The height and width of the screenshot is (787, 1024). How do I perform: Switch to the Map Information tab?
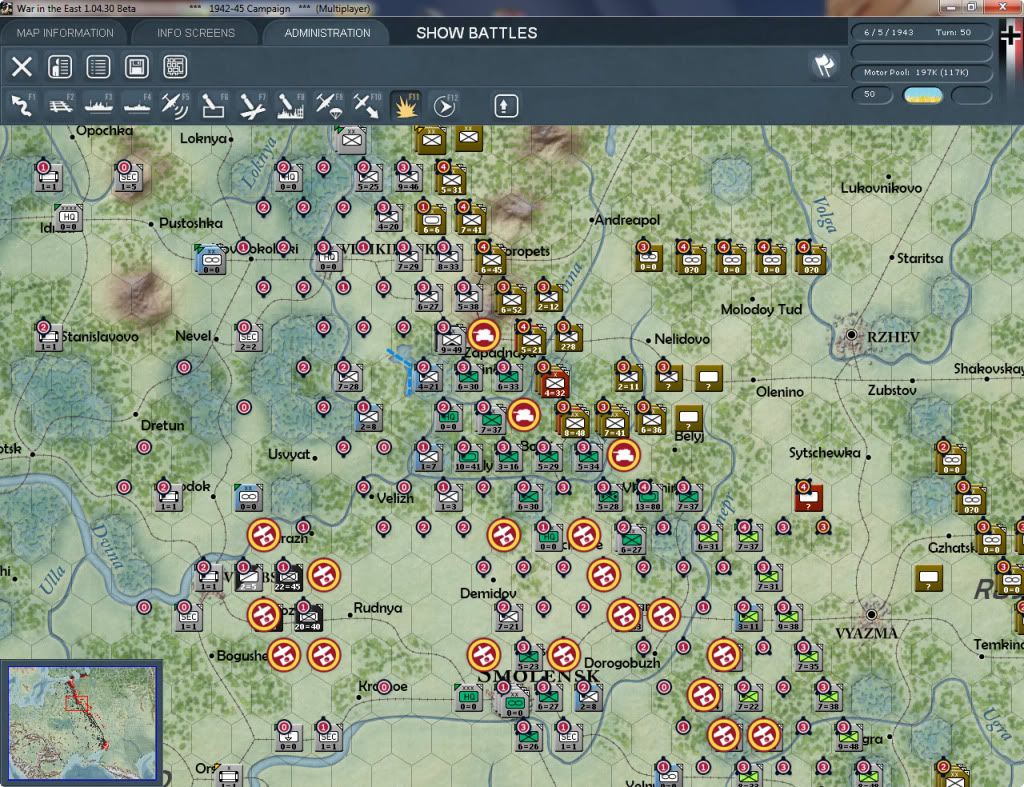point(65,33)
